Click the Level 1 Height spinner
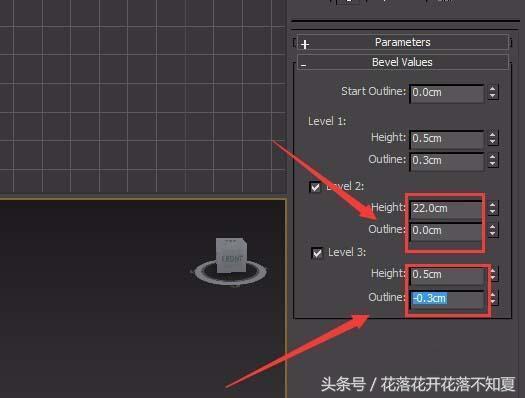Viewport: 525px width, 398px height. [x=493, y=138]
